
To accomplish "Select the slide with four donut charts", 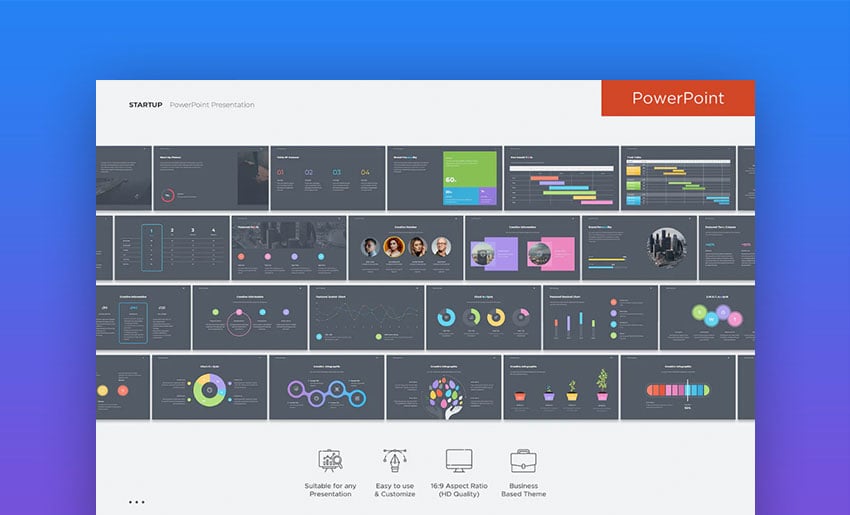I will [483, 317].
